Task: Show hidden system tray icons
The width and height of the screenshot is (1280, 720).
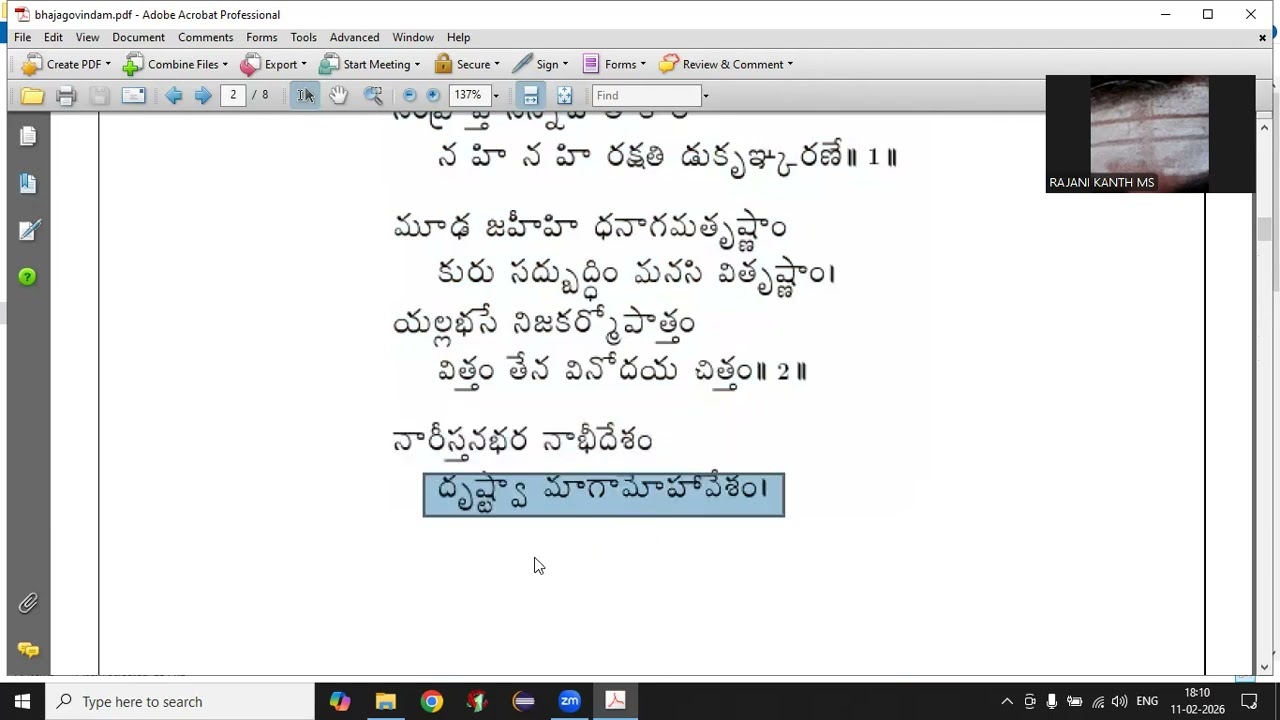Action: tap(1007, 701)
